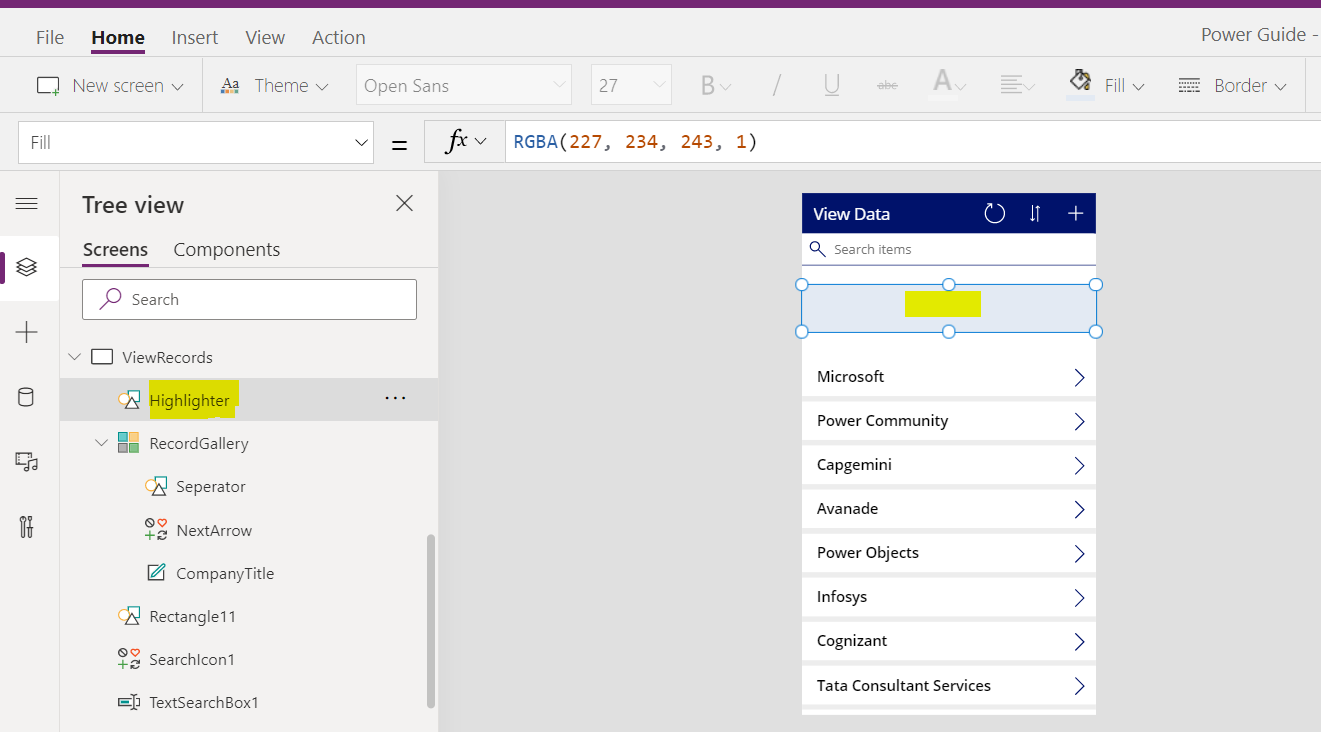
Task: Open the fx formula dropdown
Action: [x=465, y=142]
